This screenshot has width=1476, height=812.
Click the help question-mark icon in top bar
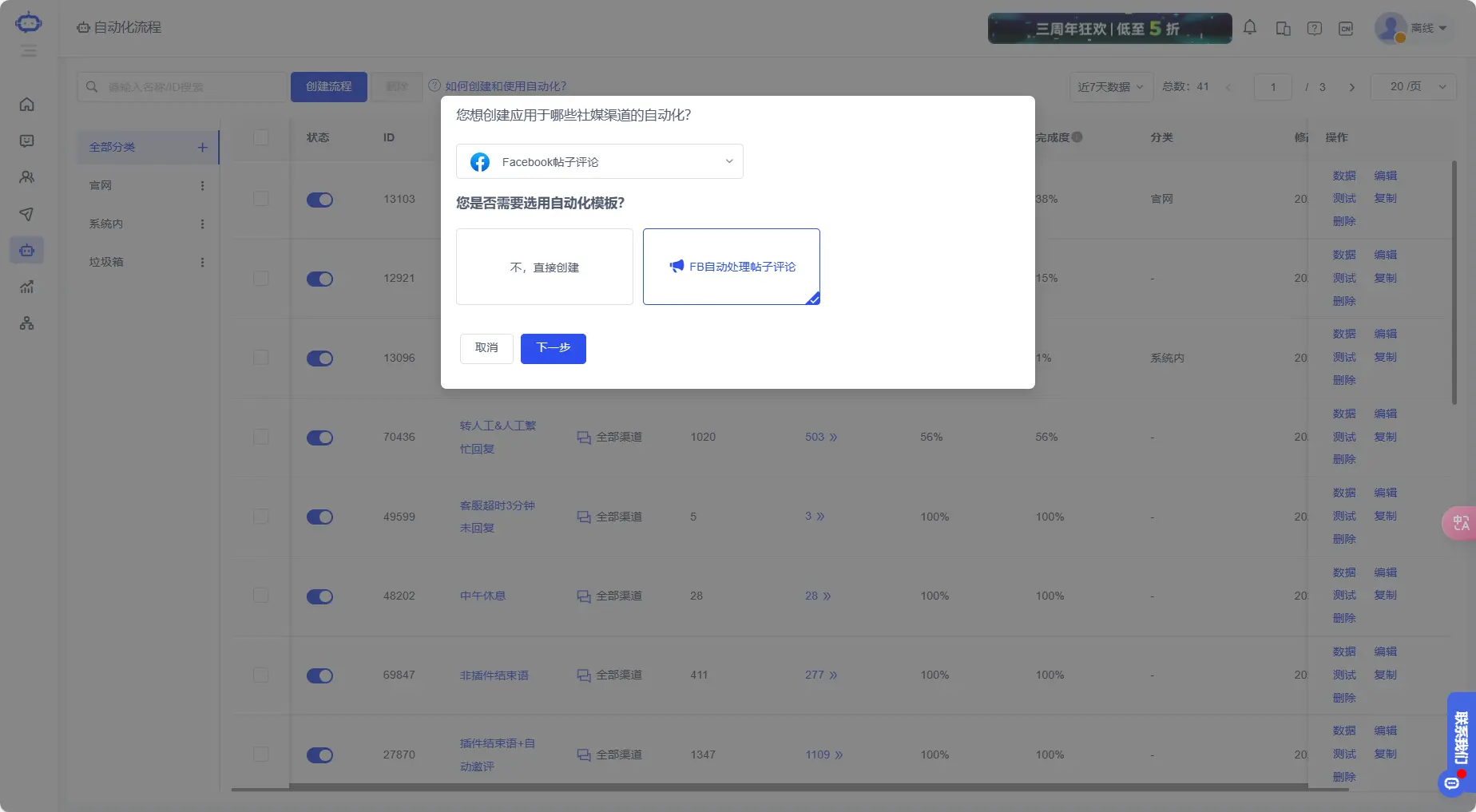click(1314, 27)
